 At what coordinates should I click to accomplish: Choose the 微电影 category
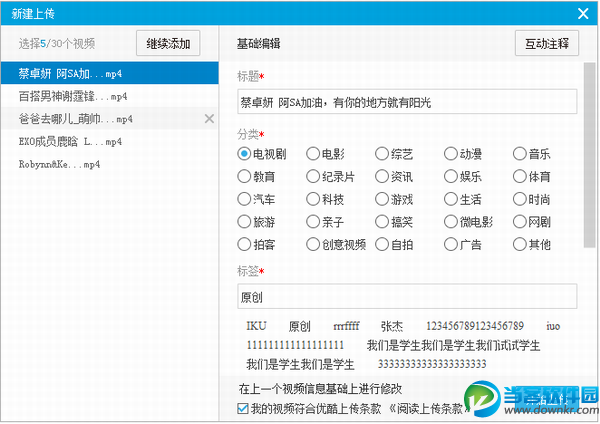pos(468,222)
